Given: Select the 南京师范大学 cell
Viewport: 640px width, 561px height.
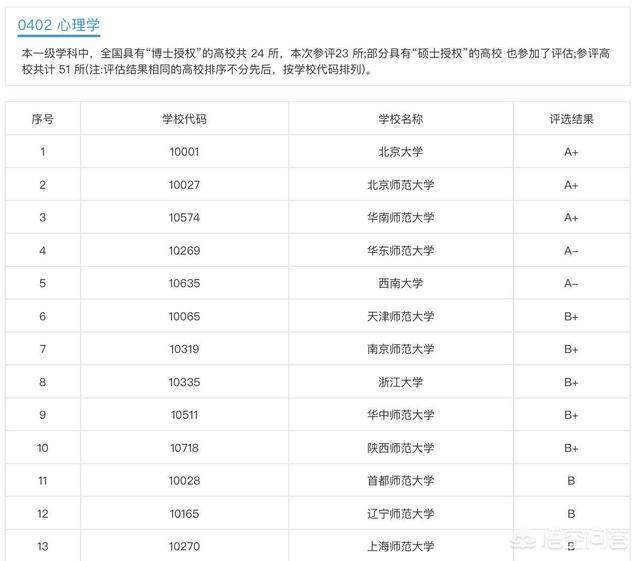Looking at the screenshot, I should tap(400, 349).
